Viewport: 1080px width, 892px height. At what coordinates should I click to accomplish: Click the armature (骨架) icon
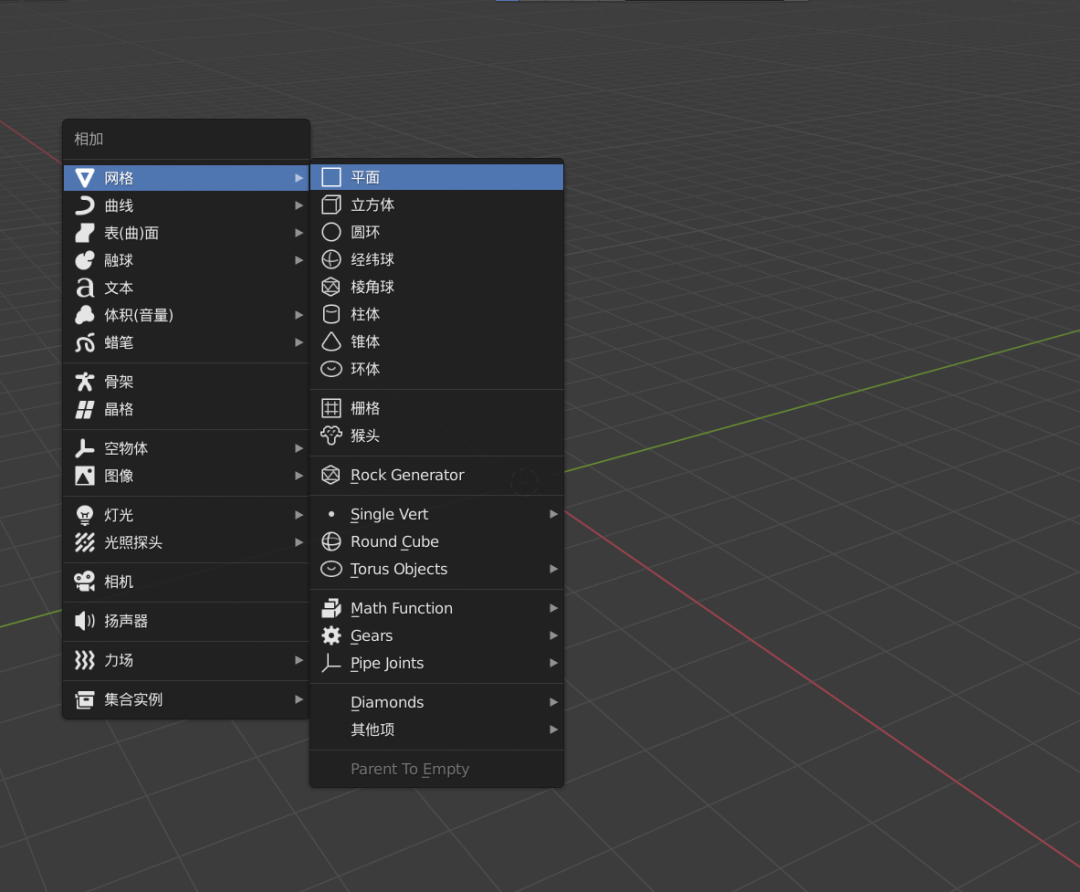tap(85, 382)
